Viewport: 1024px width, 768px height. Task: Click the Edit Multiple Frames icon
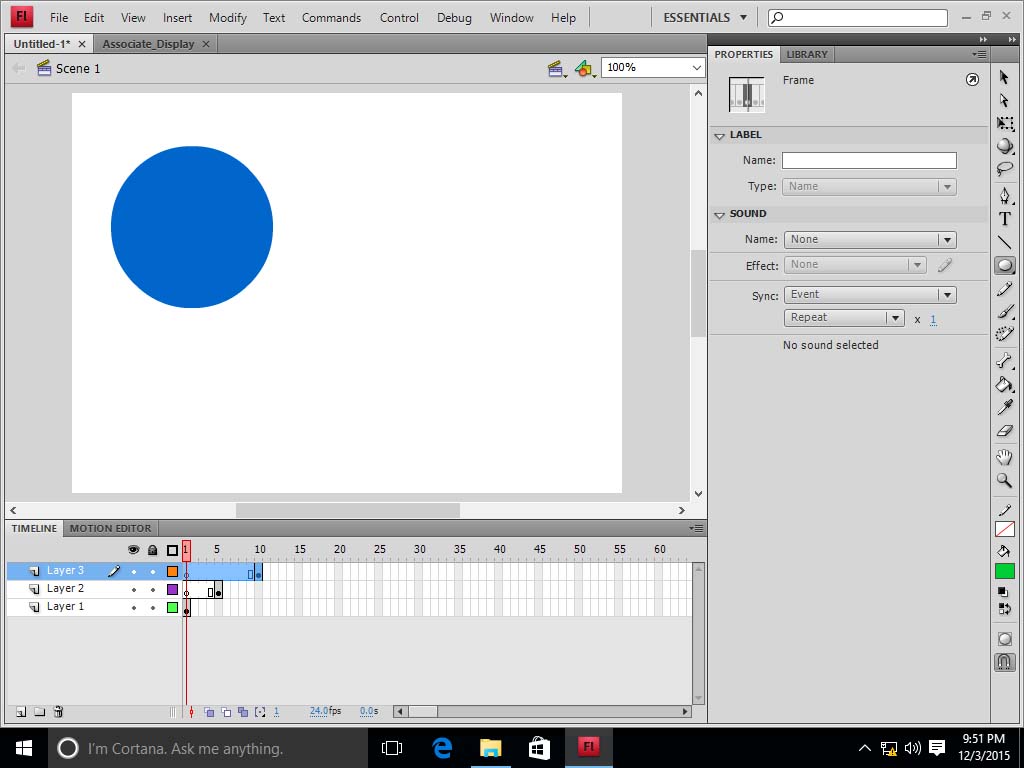pos(243,712)
